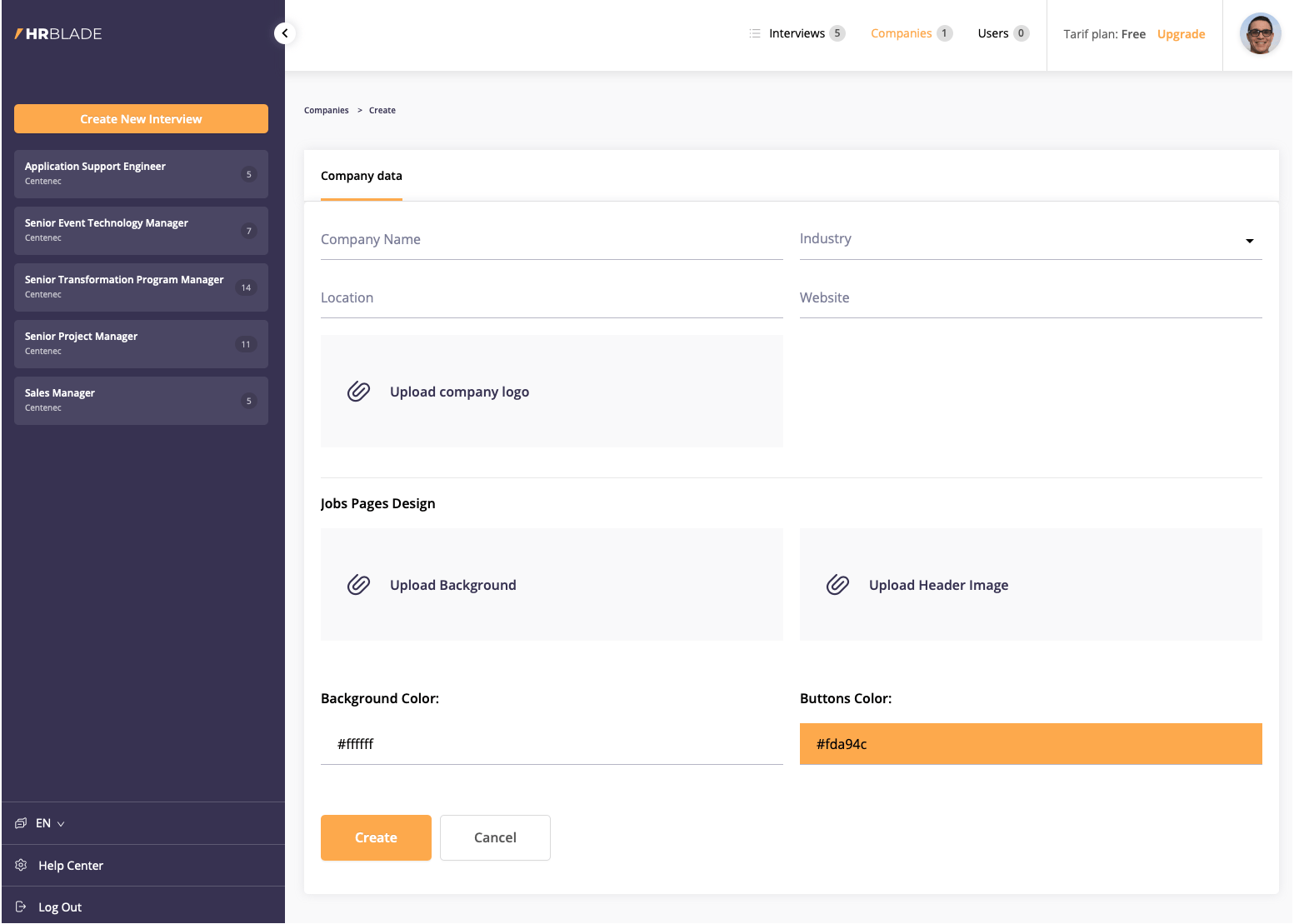
Task: Click the paperclip icon for Upload Header Image
Action: click(837, 585)
